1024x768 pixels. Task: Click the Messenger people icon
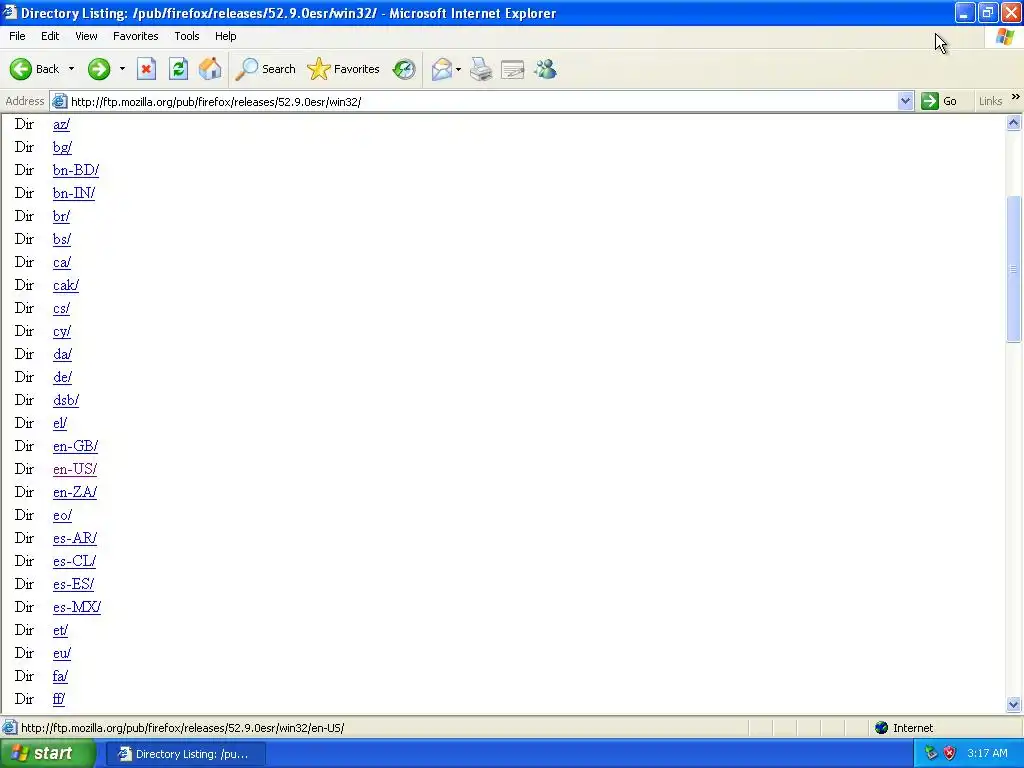pyautogui.click(x=545, y=69)
